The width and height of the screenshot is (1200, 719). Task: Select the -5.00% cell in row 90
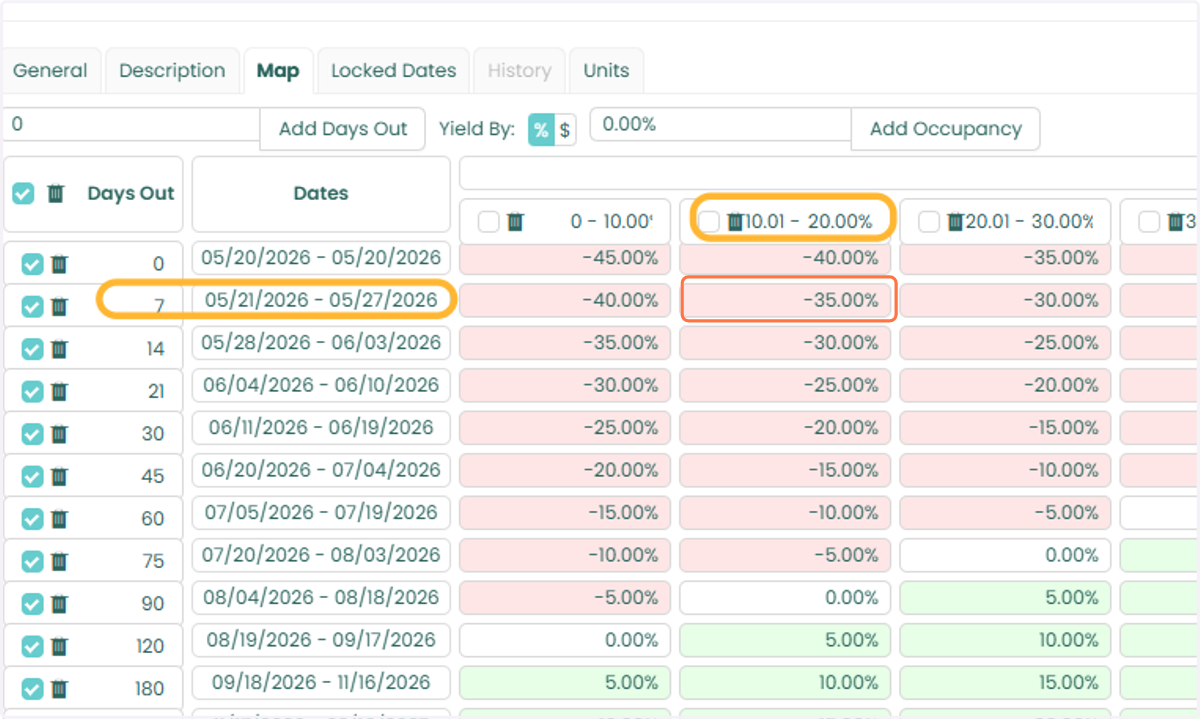[565, 598]
